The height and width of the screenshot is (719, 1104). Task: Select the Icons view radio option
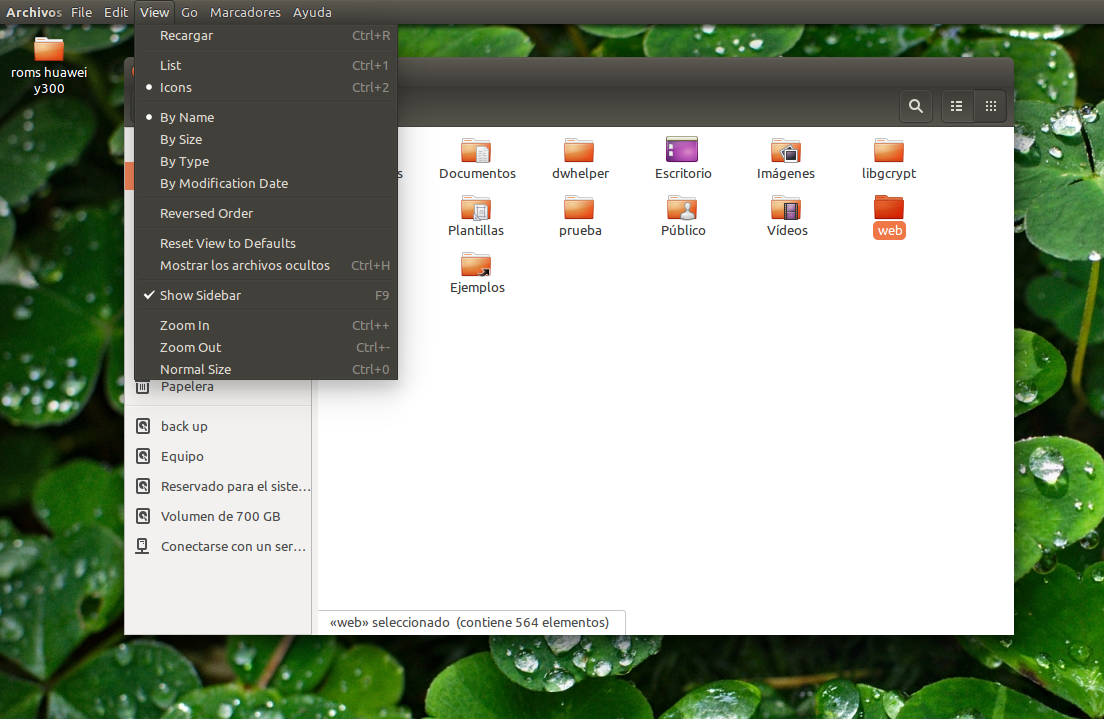coord(176,88)
